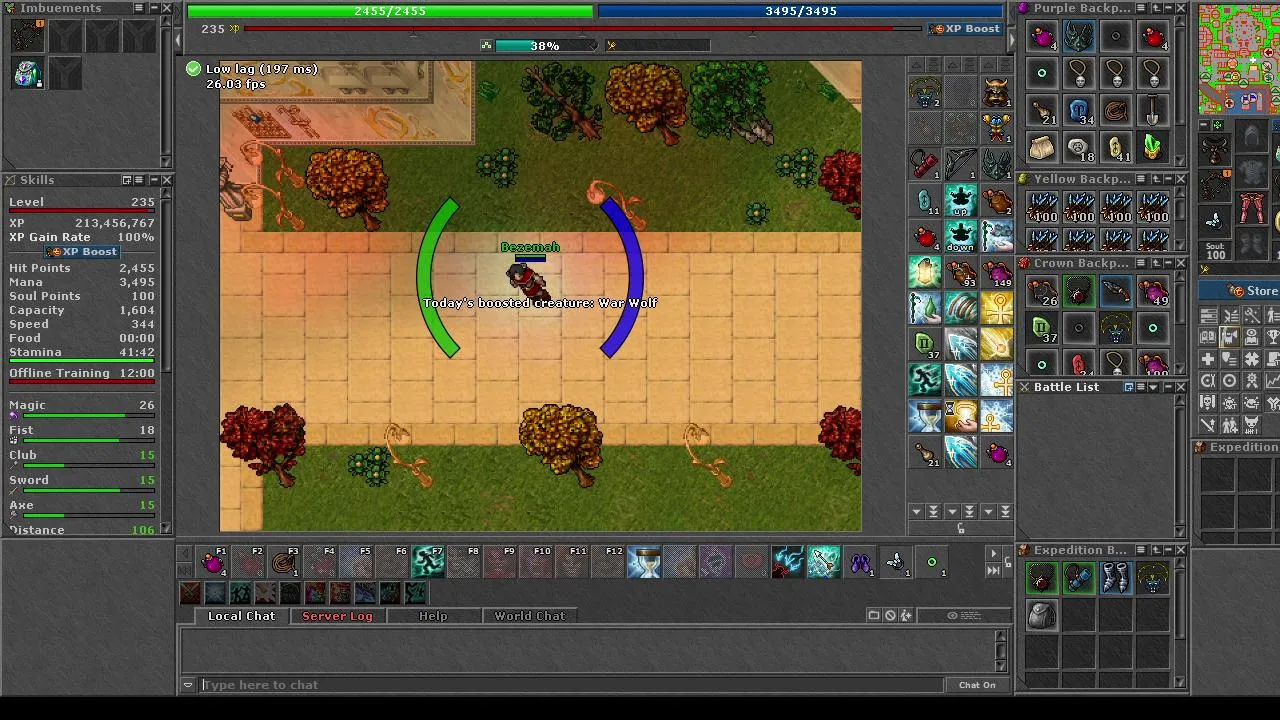Toggle the Skills panel pop-out icon
The height and width of the screenshot is (720, 1280).
click(x=127, y=180)
